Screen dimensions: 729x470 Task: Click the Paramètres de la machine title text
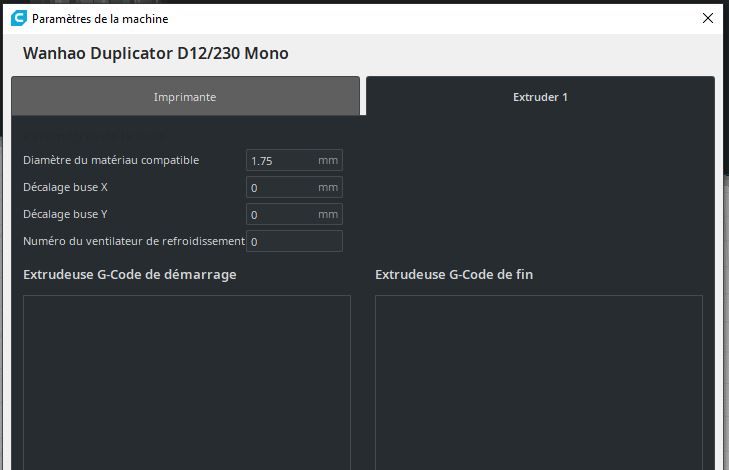click(100, 19)
